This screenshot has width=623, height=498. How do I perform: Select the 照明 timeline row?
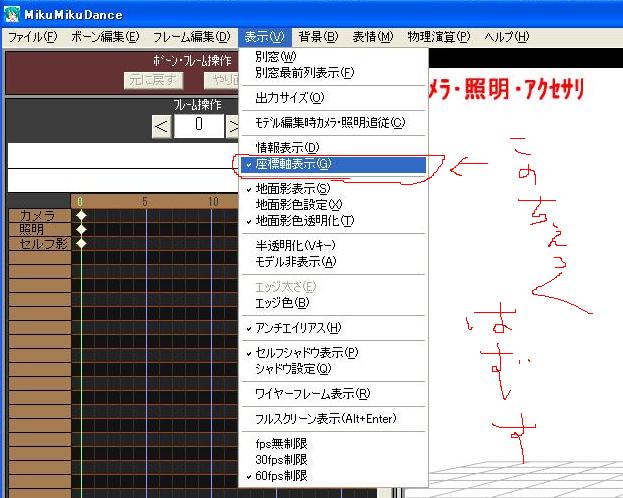[x=39, y=229]
